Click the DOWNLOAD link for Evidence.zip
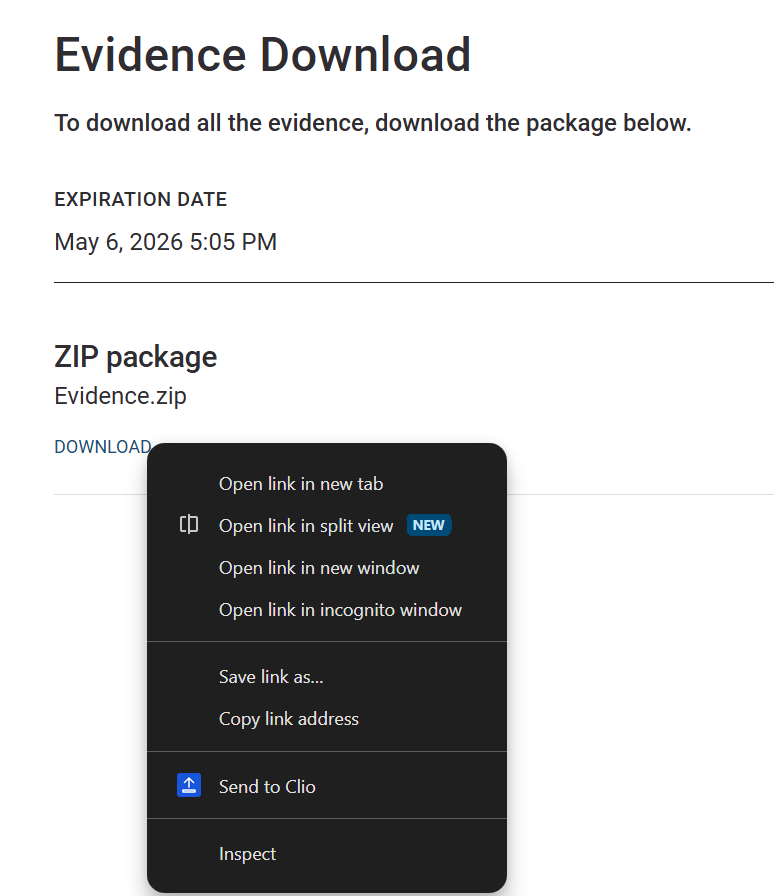This screenshot has height=896, width=774. pyautogui.click(x=102, y=447)
